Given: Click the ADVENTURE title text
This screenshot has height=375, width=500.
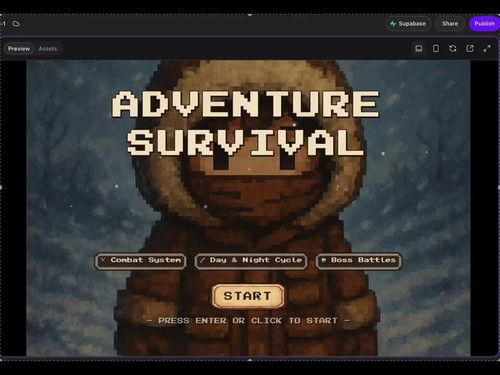Looking at the screenshot, I should (246, 104).
